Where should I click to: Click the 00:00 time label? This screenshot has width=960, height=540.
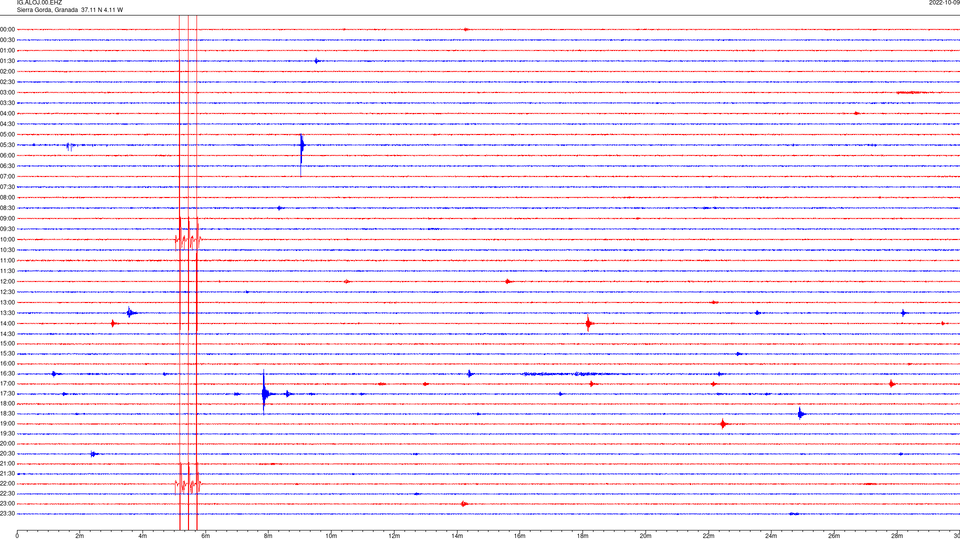point(8,29)
